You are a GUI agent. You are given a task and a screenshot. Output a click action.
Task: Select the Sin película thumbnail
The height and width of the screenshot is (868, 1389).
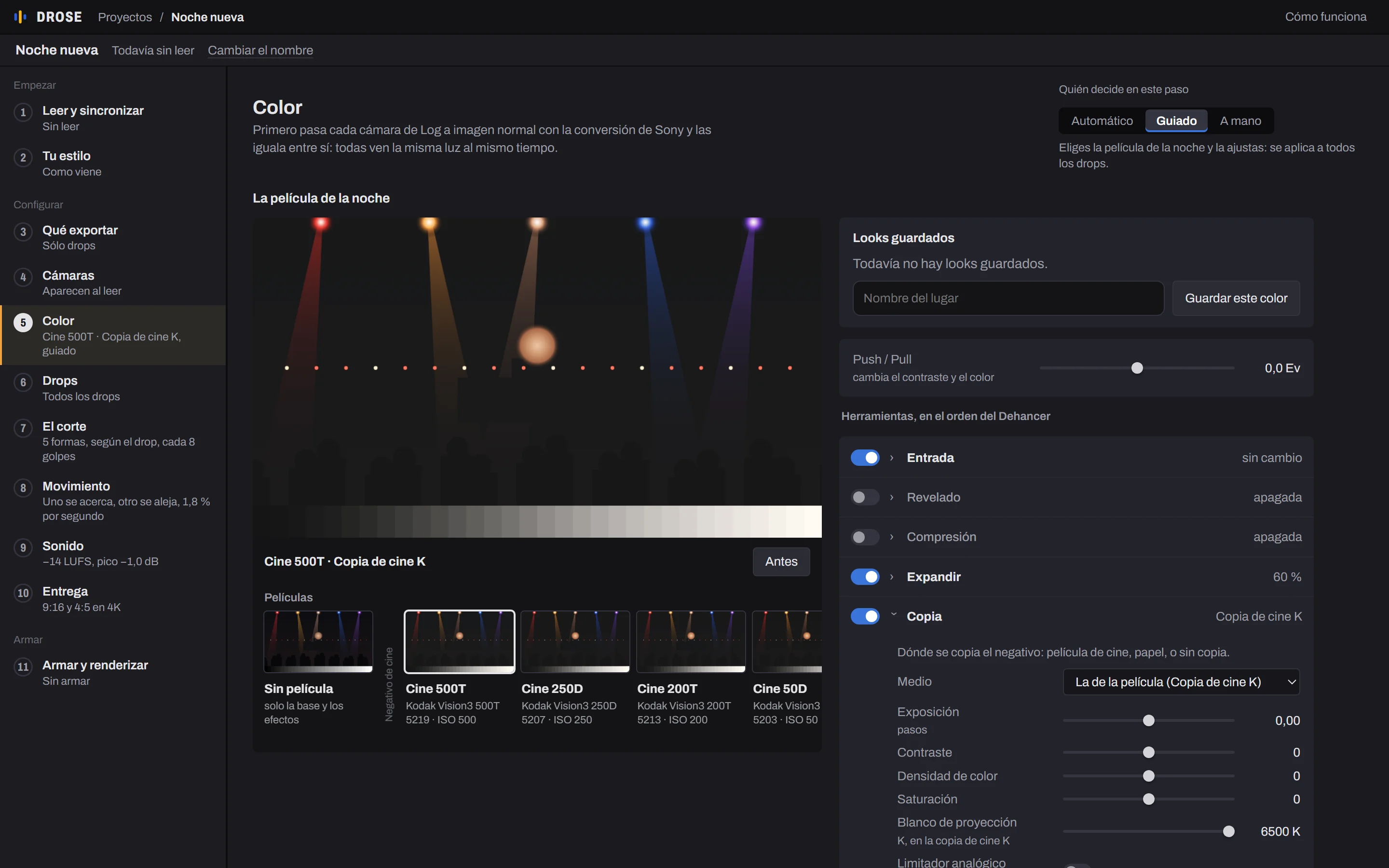[x=318, y=641]
